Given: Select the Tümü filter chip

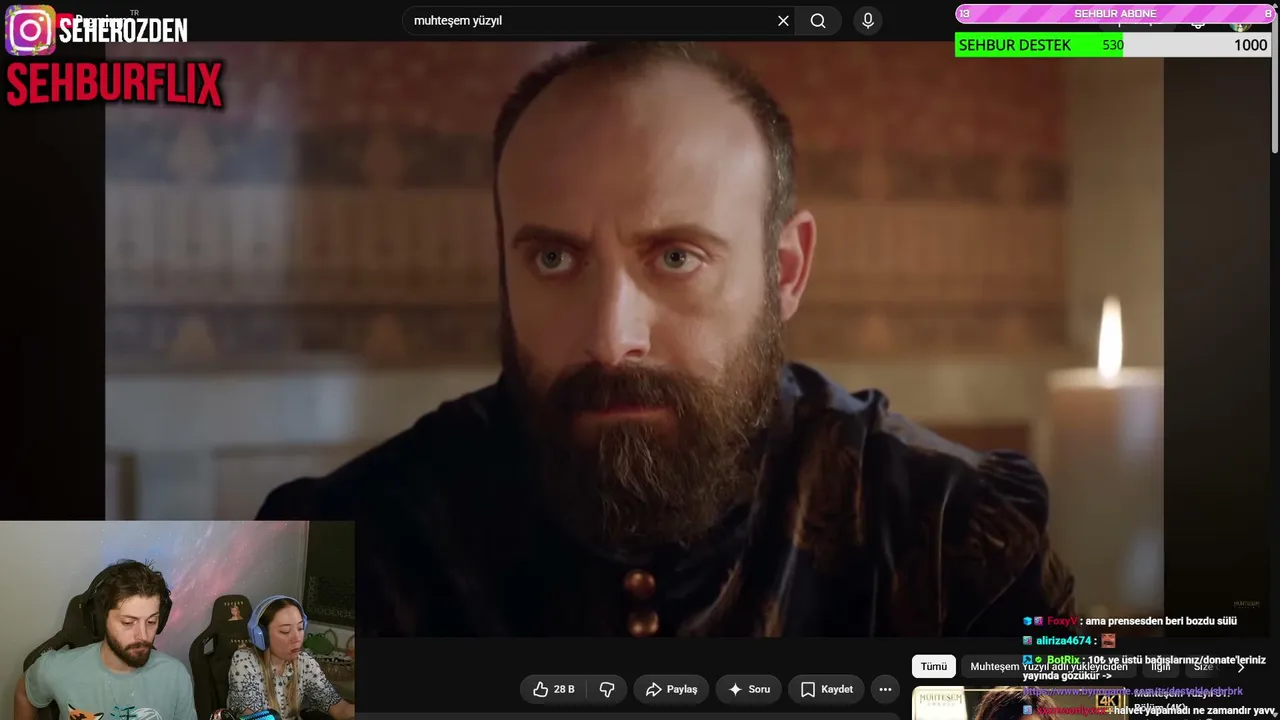Looking at the screenshot, I should 934,667.
